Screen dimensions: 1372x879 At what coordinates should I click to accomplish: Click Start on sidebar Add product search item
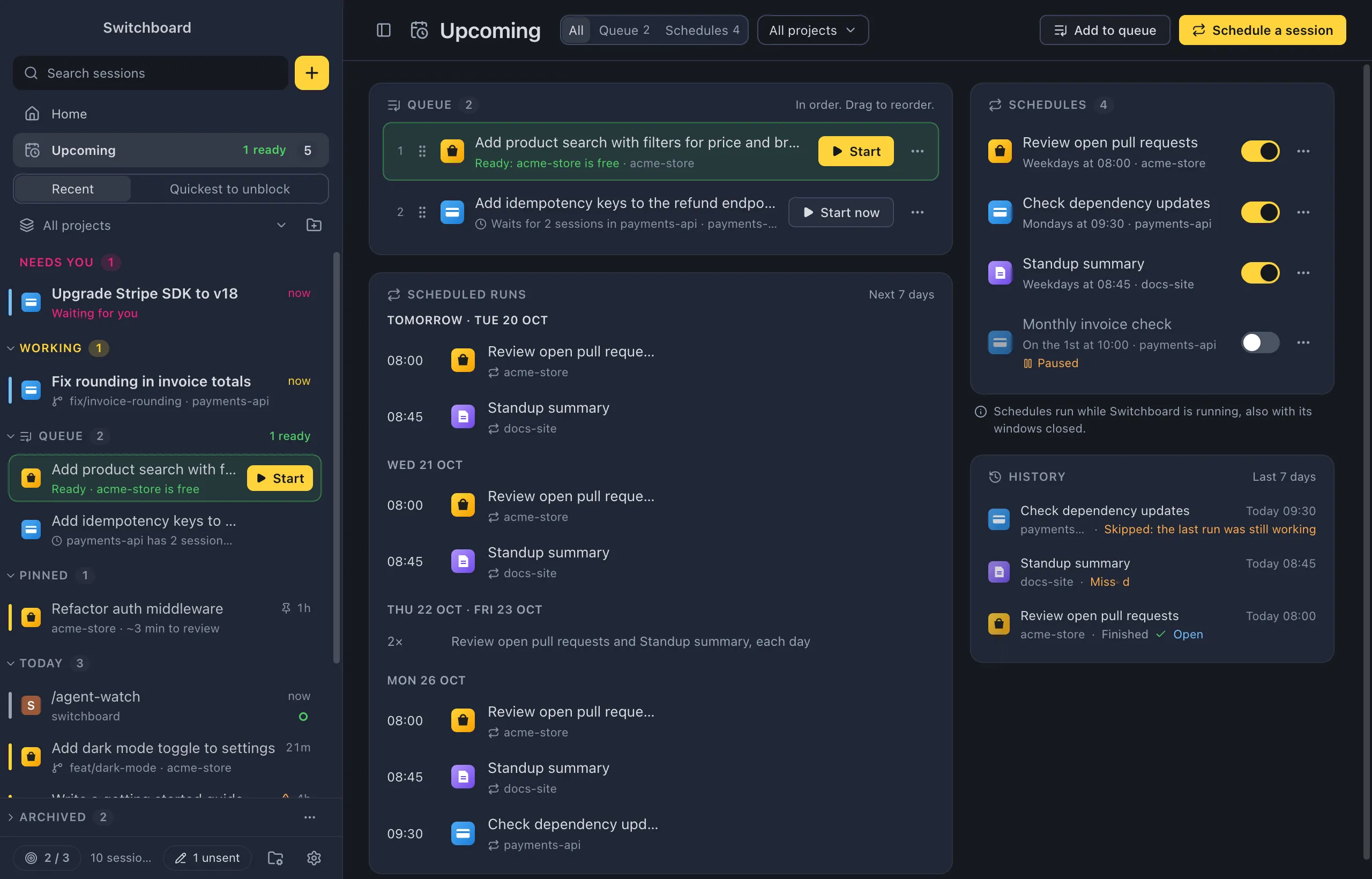coord(280,478)
